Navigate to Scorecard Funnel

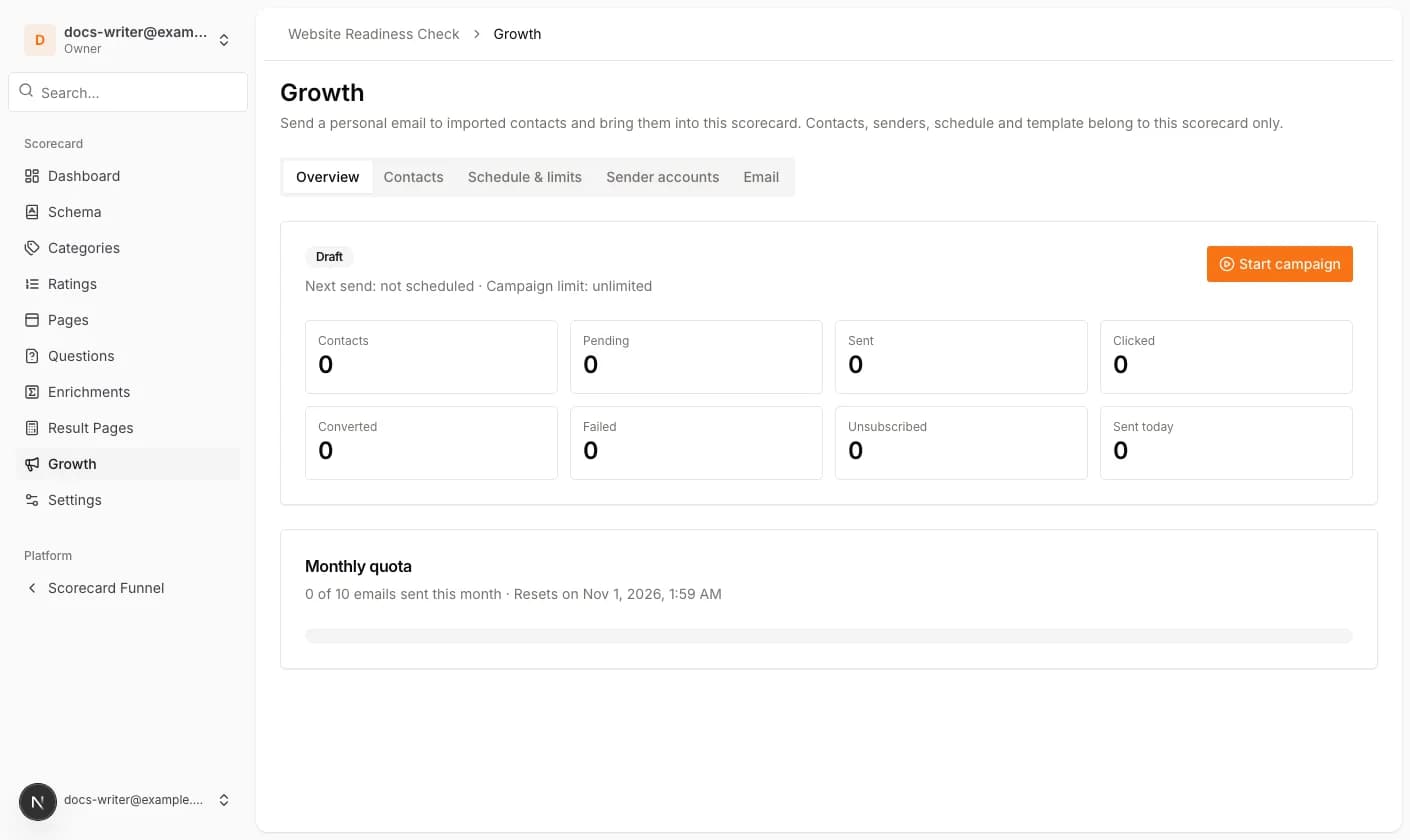128,588
